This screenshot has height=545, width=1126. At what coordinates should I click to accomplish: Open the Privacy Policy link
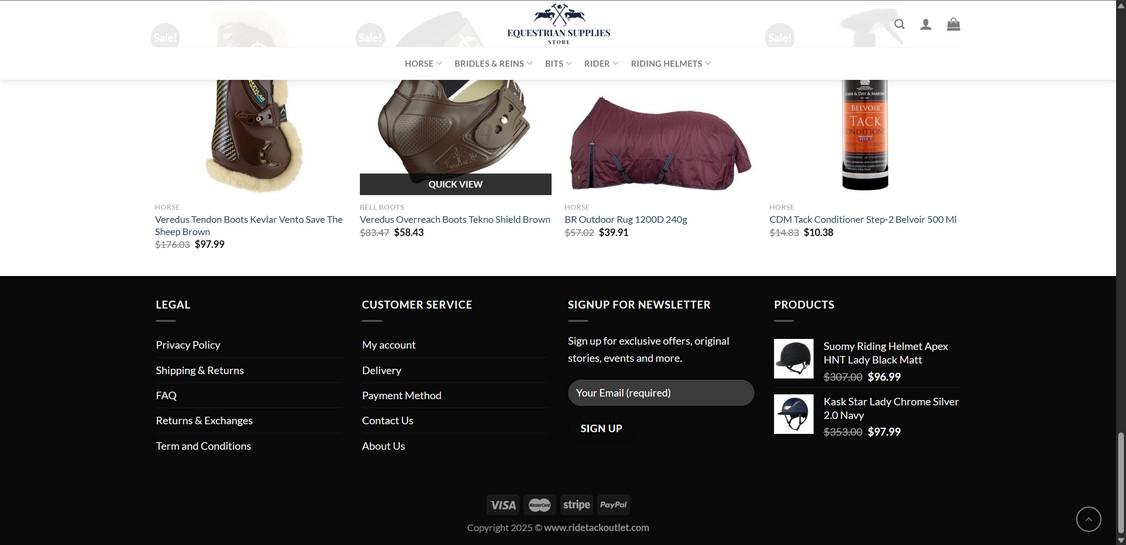188,345
